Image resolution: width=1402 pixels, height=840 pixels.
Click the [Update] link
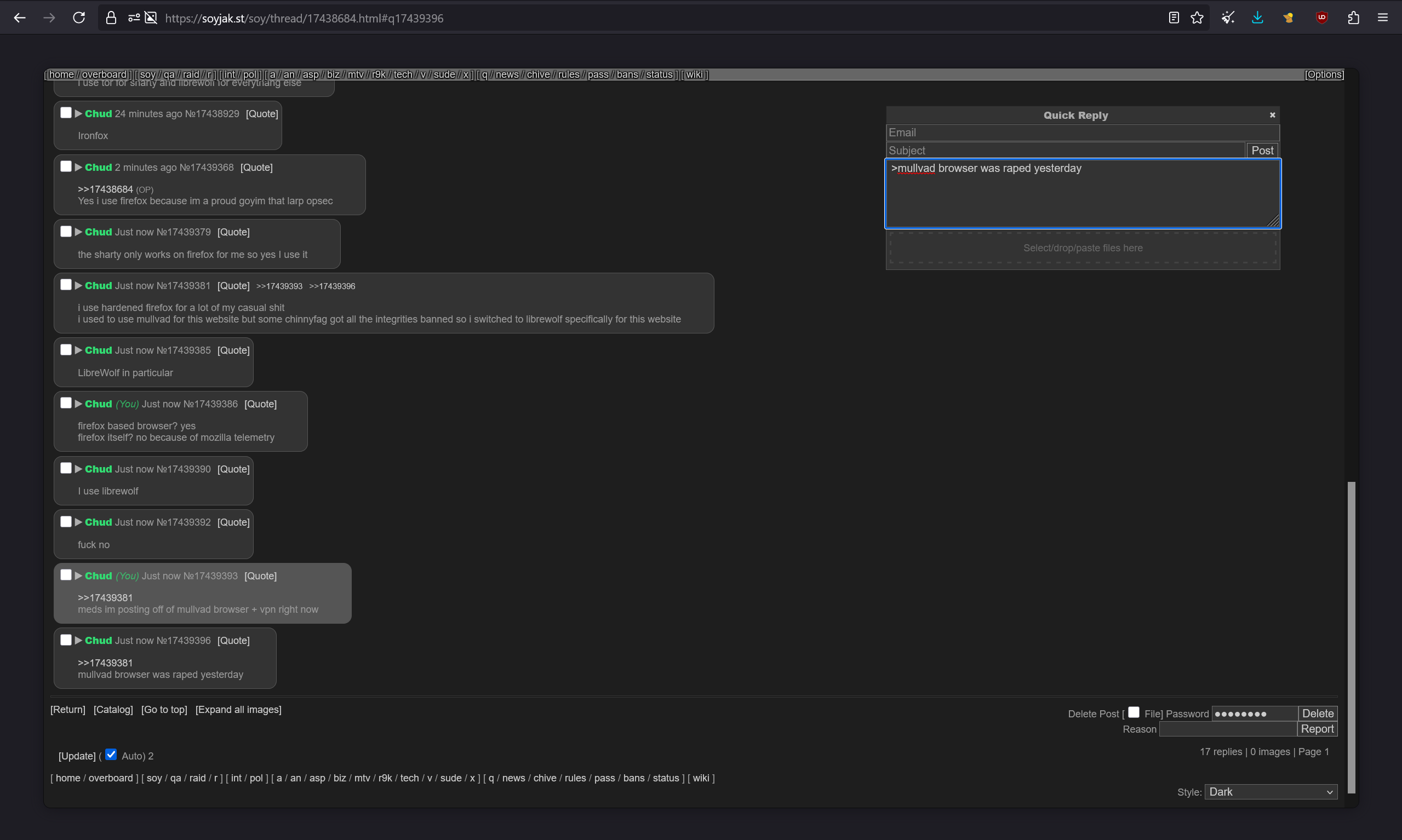[x=77, y=756]
